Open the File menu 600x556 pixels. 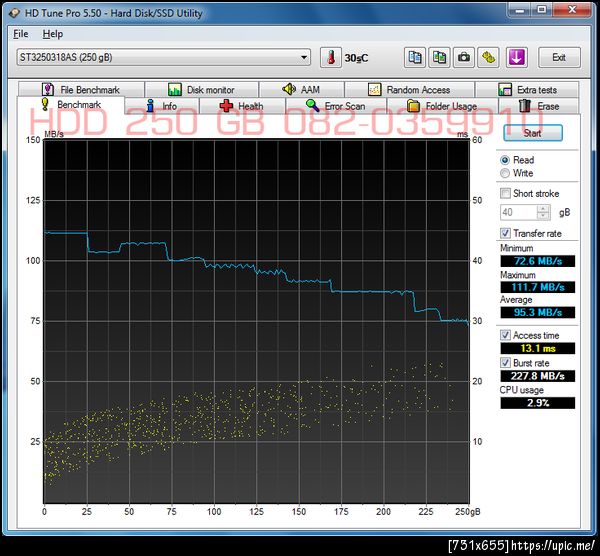21,34
